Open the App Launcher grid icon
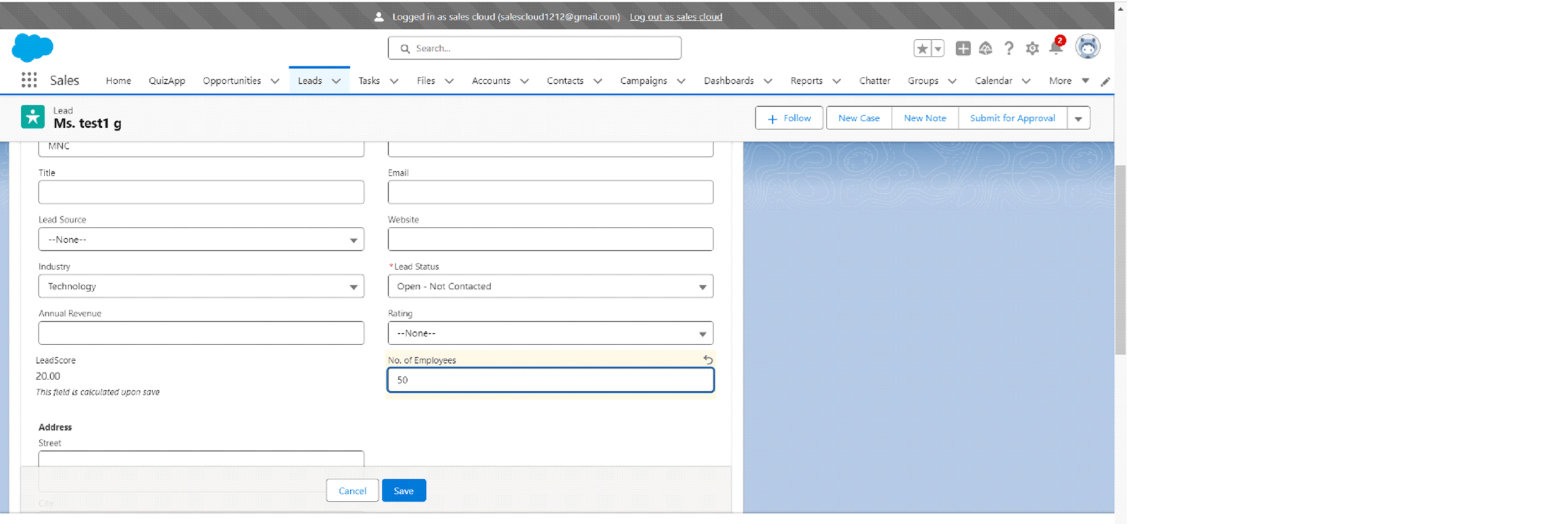1568x524 pixels. [29, 80]
